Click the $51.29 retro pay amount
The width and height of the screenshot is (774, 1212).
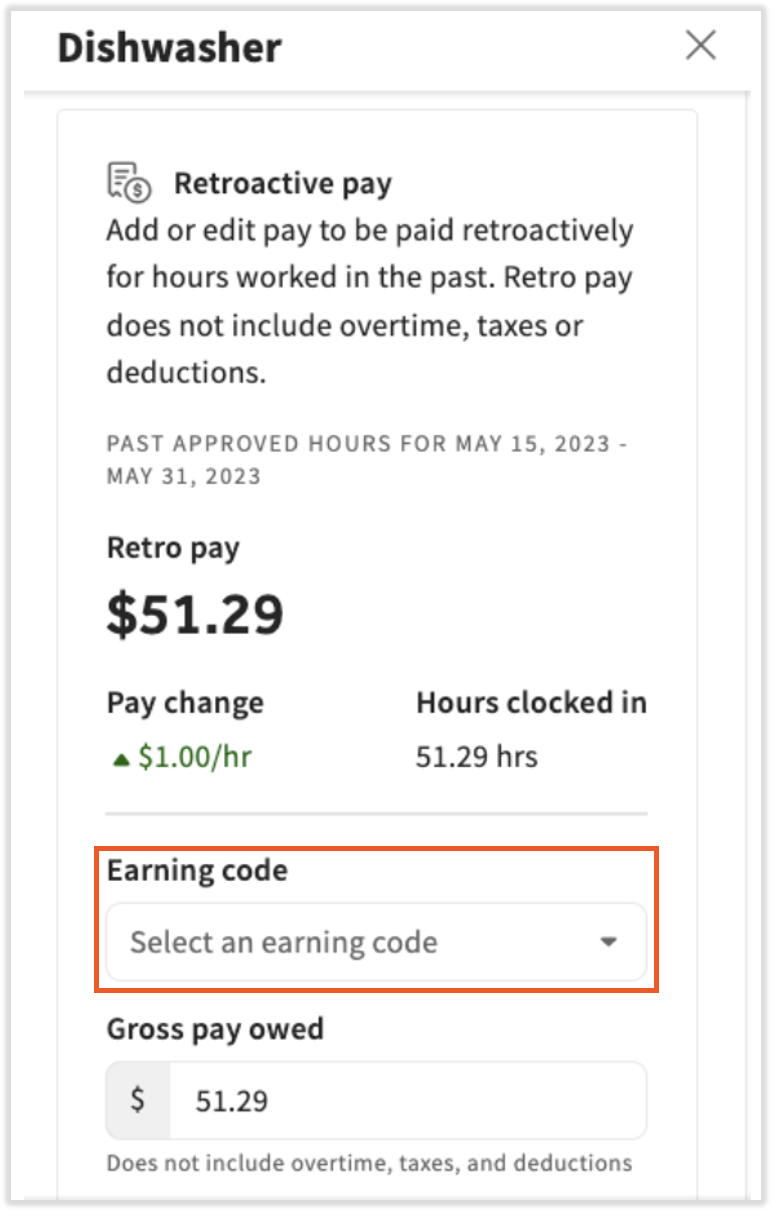pyautogui.click(x=195, y=616)
